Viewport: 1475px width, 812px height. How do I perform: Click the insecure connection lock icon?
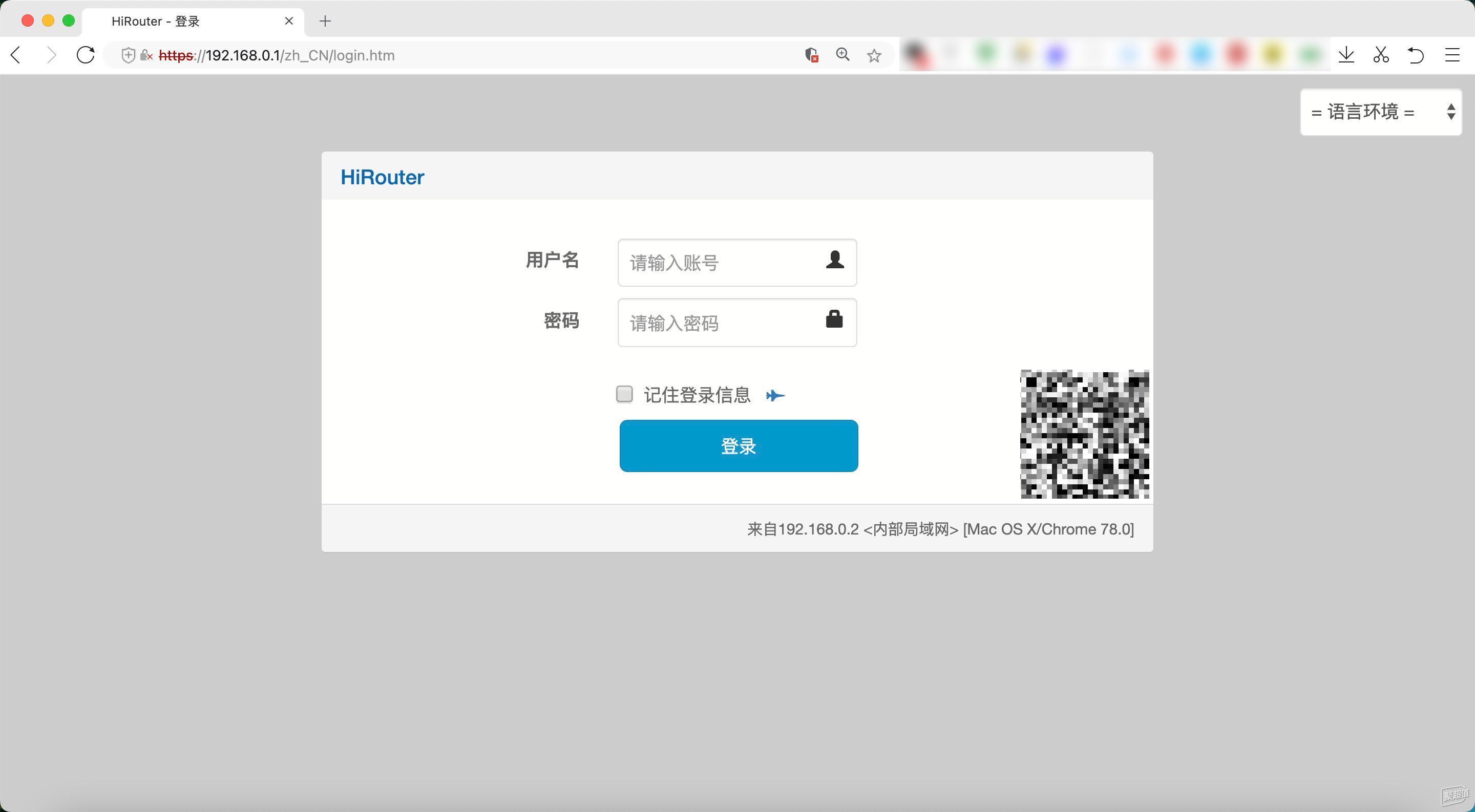[x=146, y=55]
